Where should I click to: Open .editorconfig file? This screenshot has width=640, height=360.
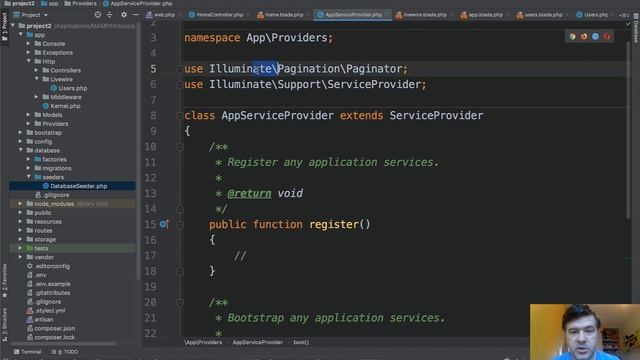(52, 266)
